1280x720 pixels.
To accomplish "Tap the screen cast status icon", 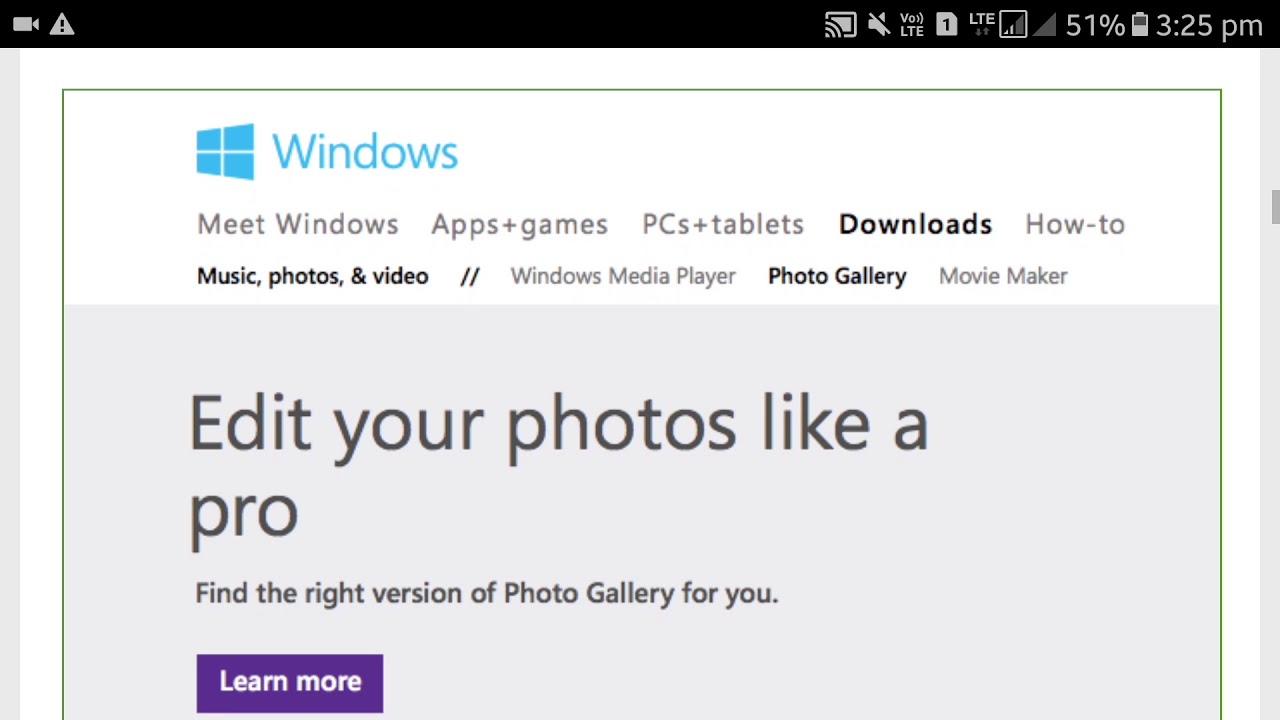I will coord(840,25).
